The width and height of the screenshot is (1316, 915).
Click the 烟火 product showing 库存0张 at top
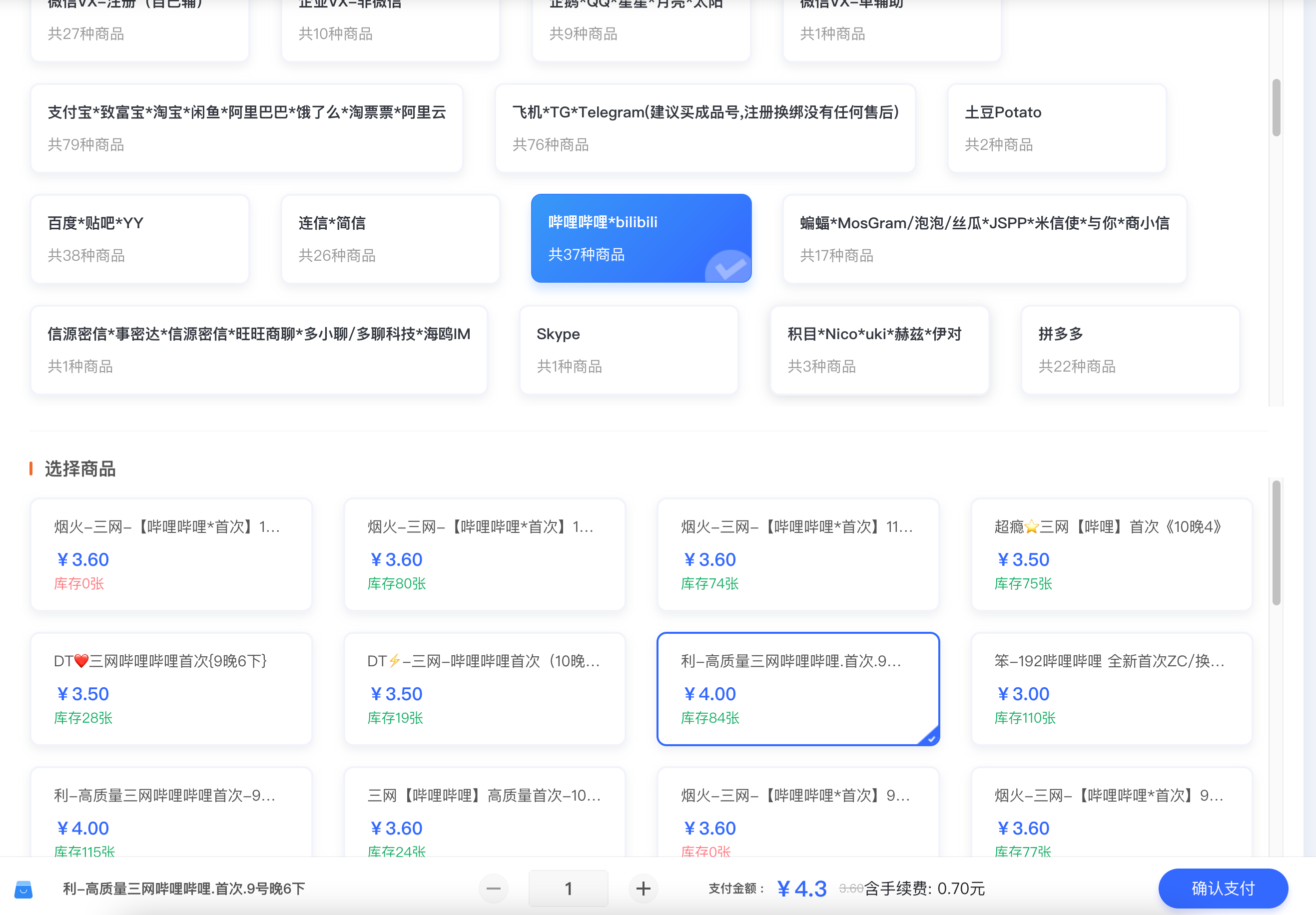171,554
